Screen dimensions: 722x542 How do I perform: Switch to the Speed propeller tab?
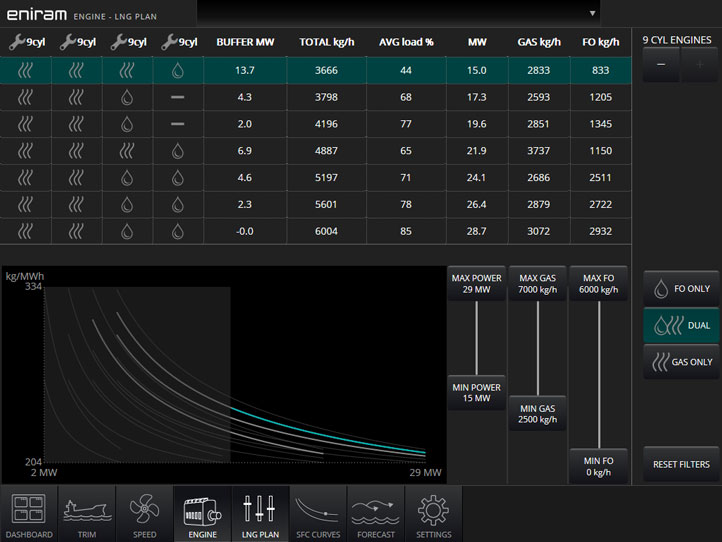[x=145, y=513]
